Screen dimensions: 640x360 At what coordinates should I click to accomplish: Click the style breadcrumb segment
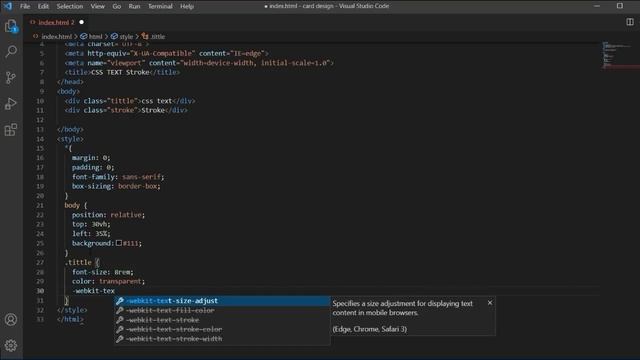126,36
